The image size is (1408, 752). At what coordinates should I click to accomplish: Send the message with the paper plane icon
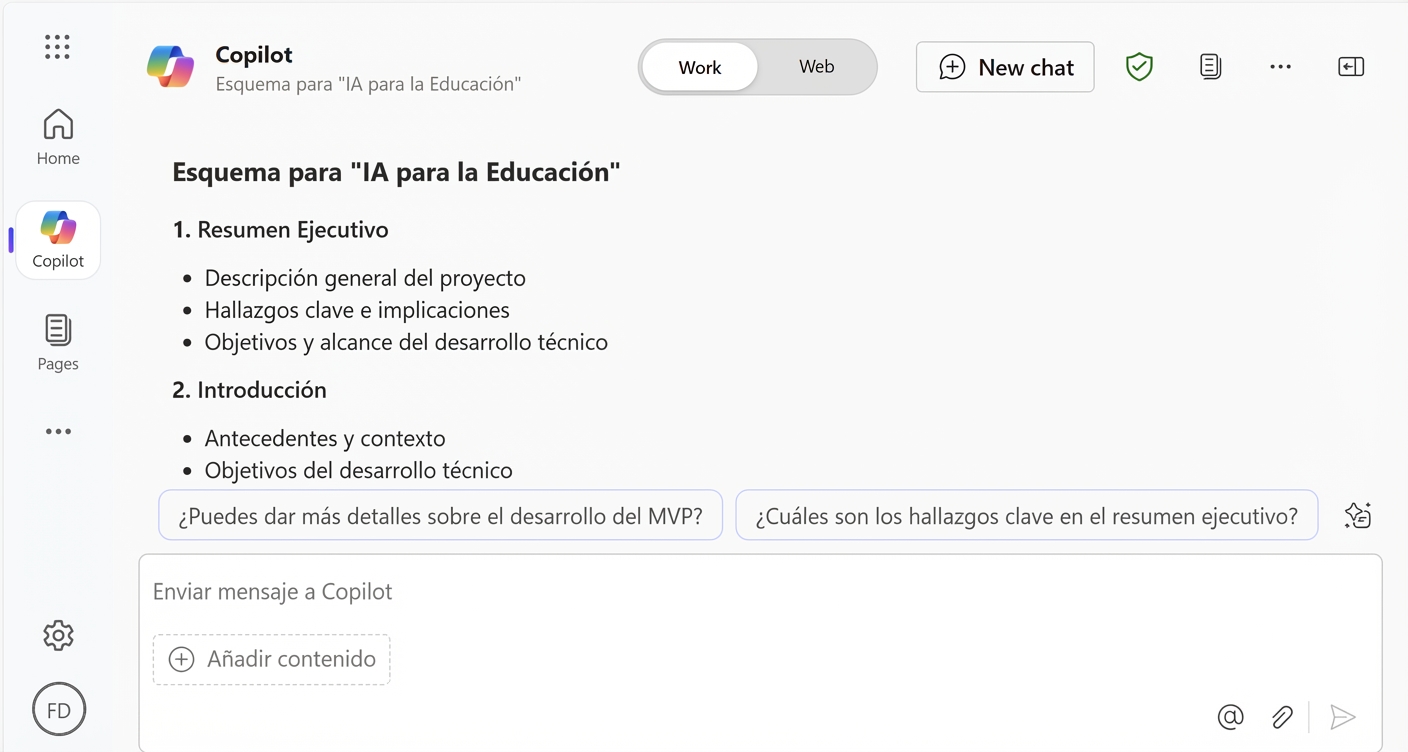1344,717
